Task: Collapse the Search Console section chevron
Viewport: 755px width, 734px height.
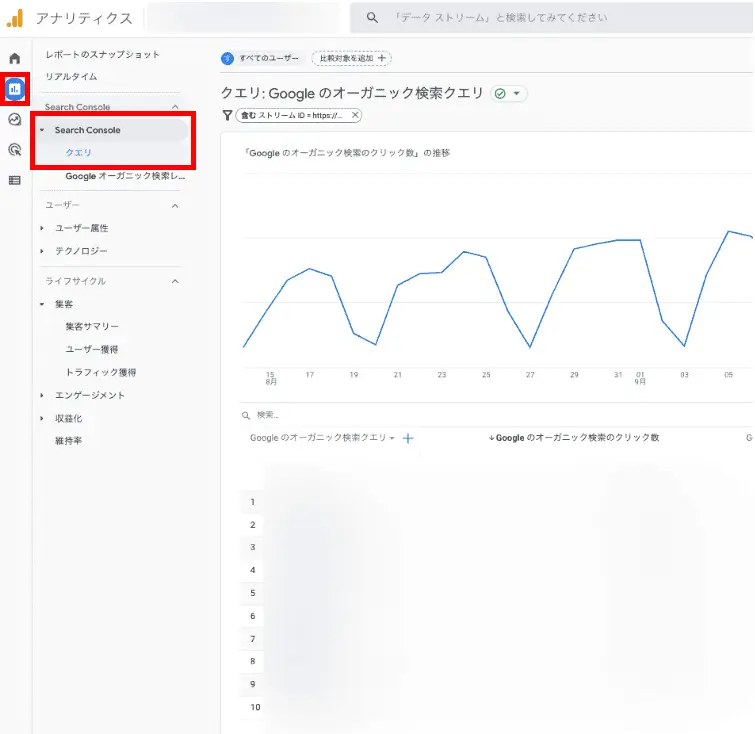Action: coord(175,107)
